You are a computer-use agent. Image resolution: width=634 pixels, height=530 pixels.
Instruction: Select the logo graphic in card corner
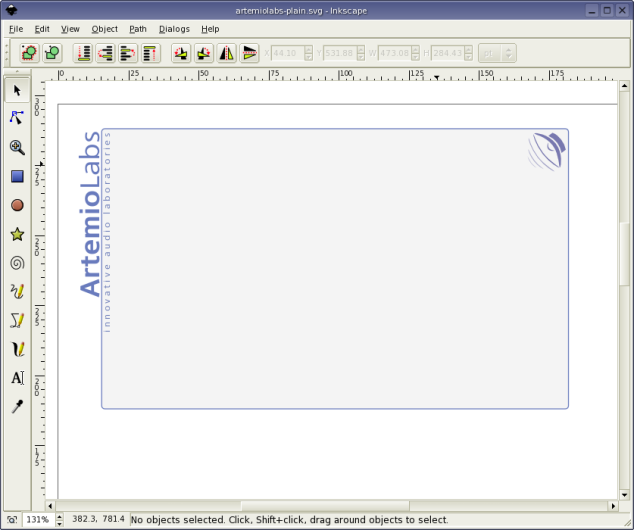(547, 151)
